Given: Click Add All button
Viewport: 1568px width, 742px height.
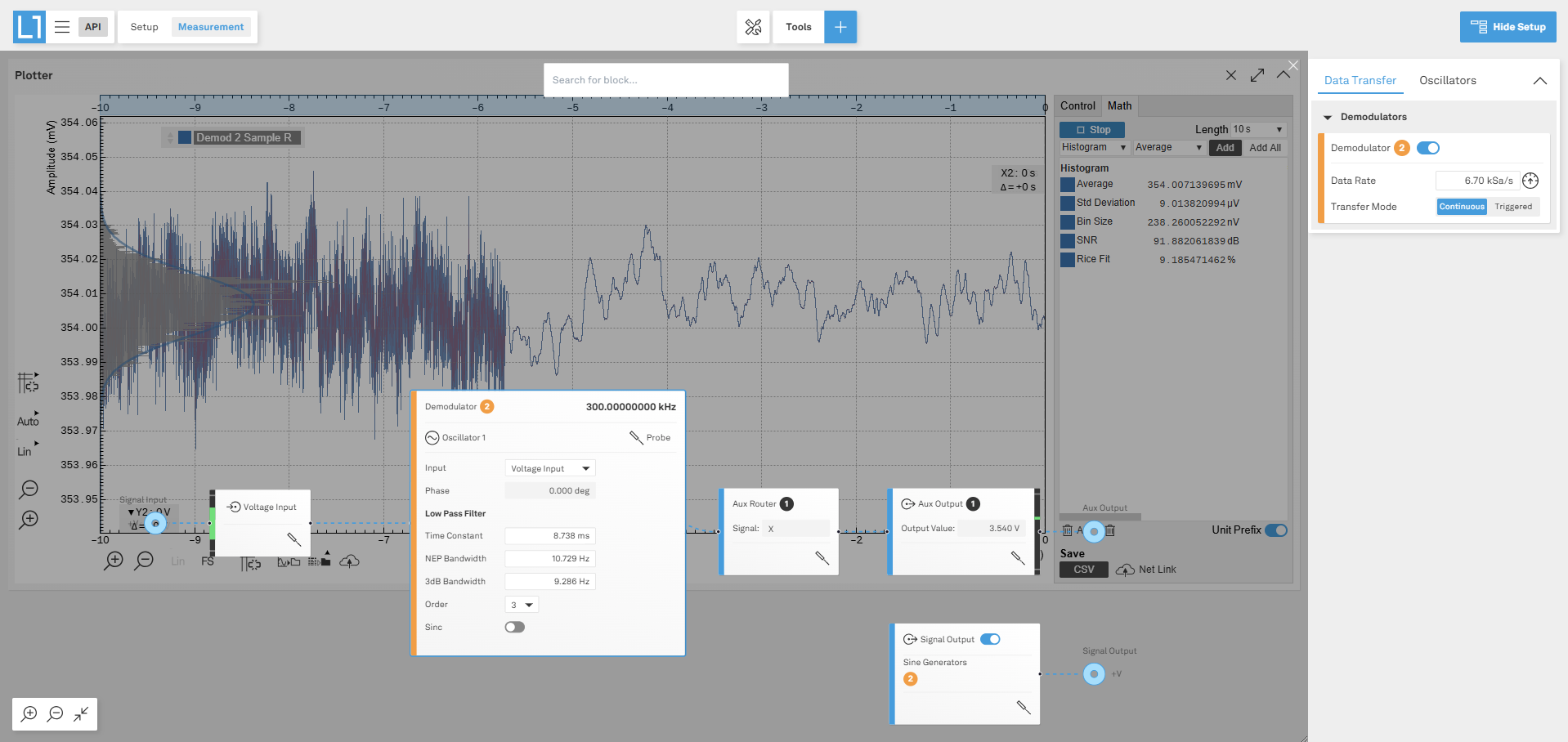Looking at the screenshot, I should click(x=1265, y=148).
